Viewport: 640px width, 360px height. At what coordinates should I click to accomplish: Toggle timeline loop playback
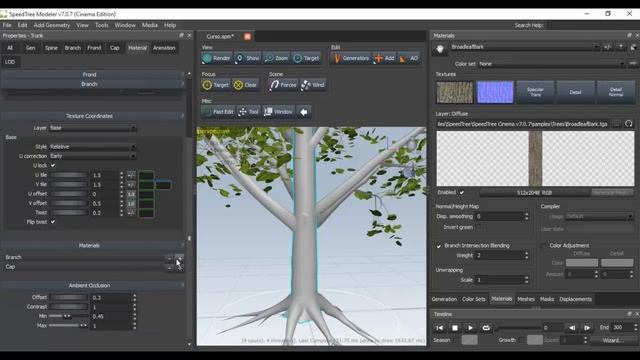pyautogui.click(x=486, y=328)
